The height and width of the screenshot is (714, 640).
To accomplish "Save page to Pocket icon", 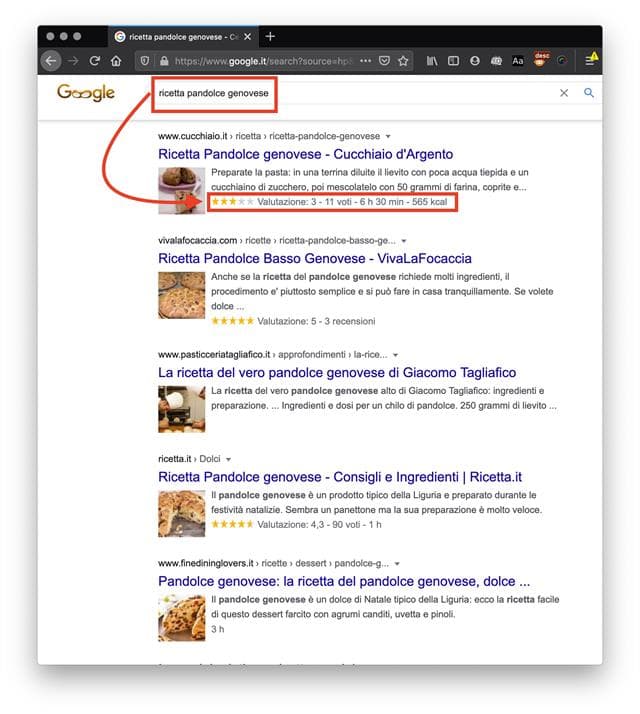I will coord(384,61).
